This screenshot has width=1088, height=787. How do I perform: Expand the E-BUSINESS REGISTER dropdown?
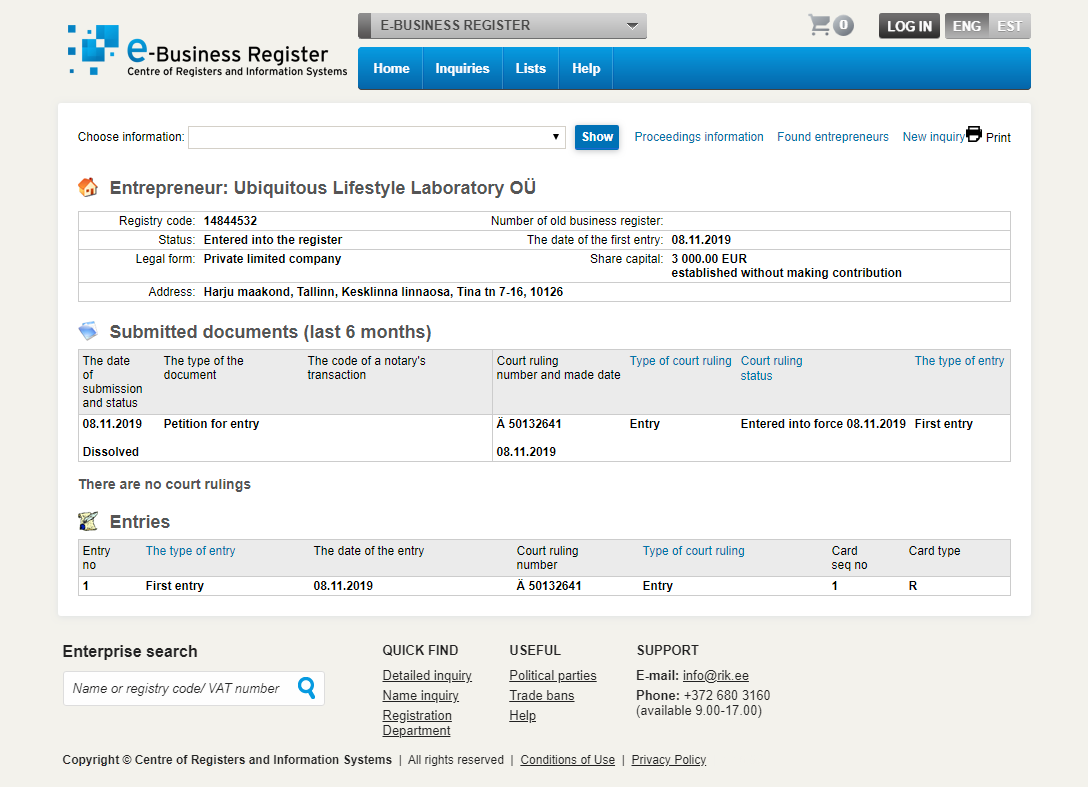pyautogui.click(x=502, y=26)
